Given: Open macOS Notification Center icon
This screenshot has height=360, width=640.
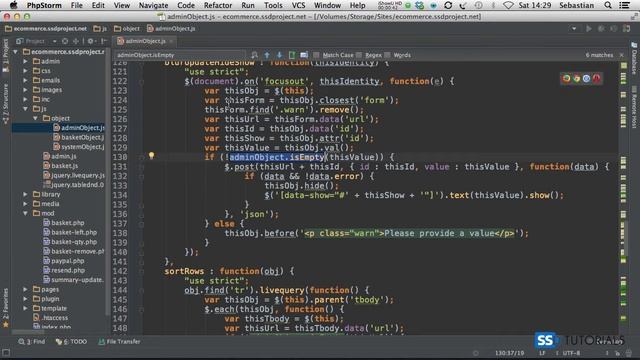Looking at the screenshot, I should point(624,5).
